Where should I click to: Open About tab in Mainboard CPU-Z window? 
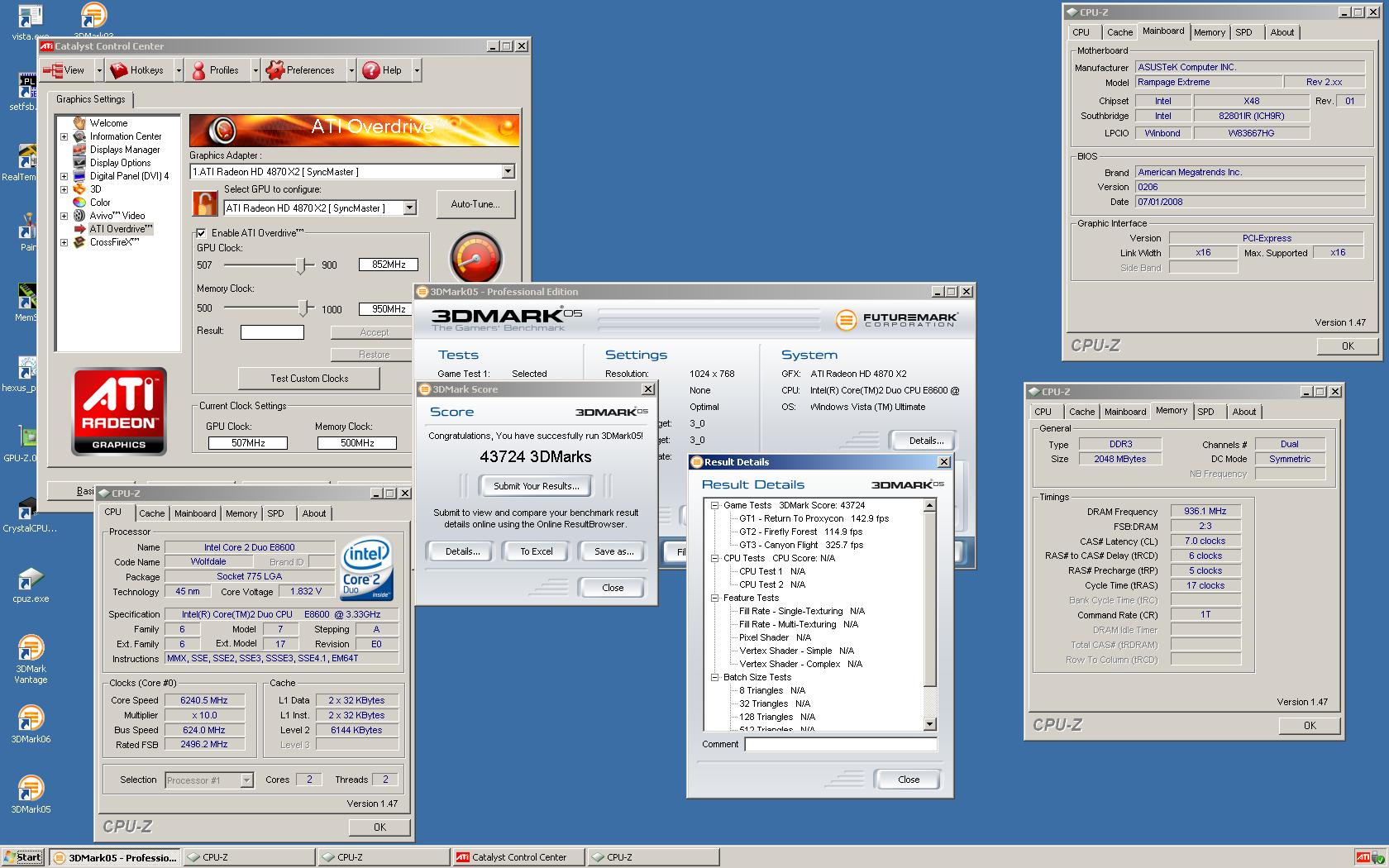[x=1282, y=32]
